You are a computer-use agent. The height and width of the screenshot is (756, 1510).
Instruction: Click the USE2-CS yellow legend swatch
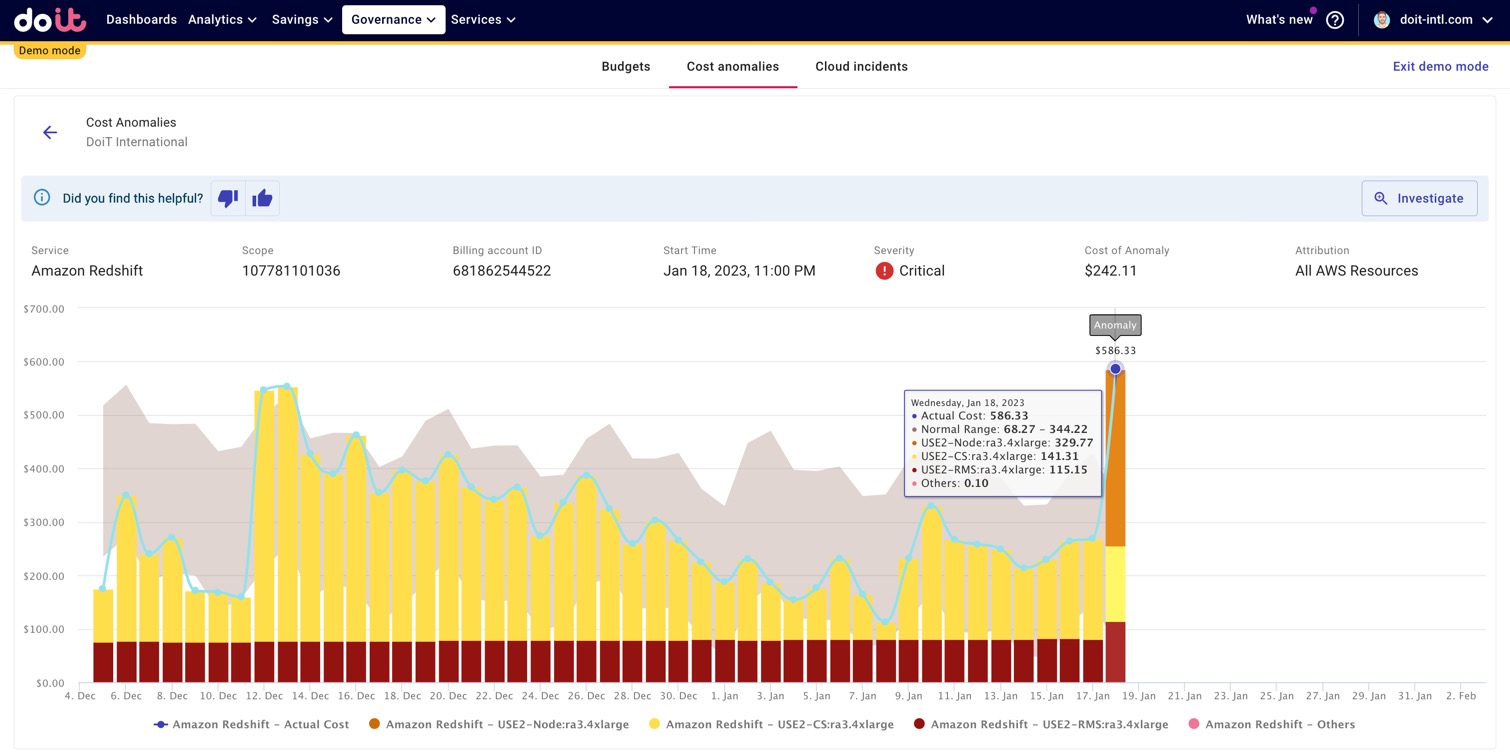[x=654, y=724]
